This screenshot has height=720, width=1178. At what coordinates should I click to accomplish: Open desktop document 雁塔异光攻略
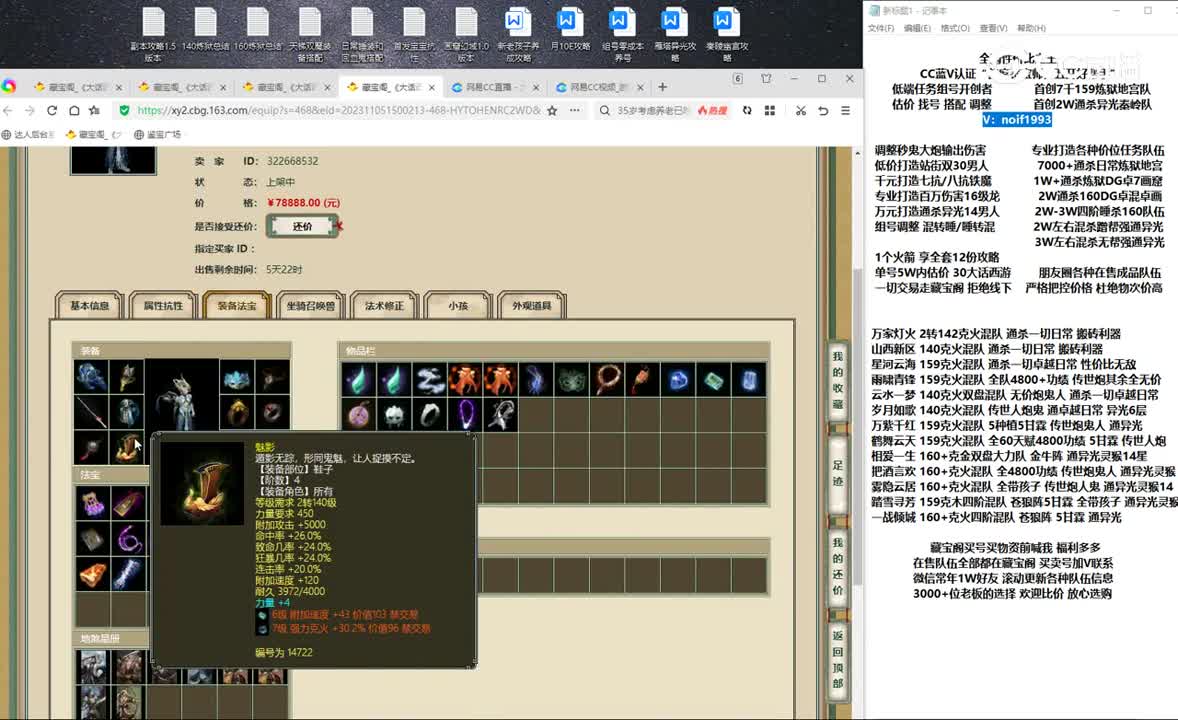[675, 35]
